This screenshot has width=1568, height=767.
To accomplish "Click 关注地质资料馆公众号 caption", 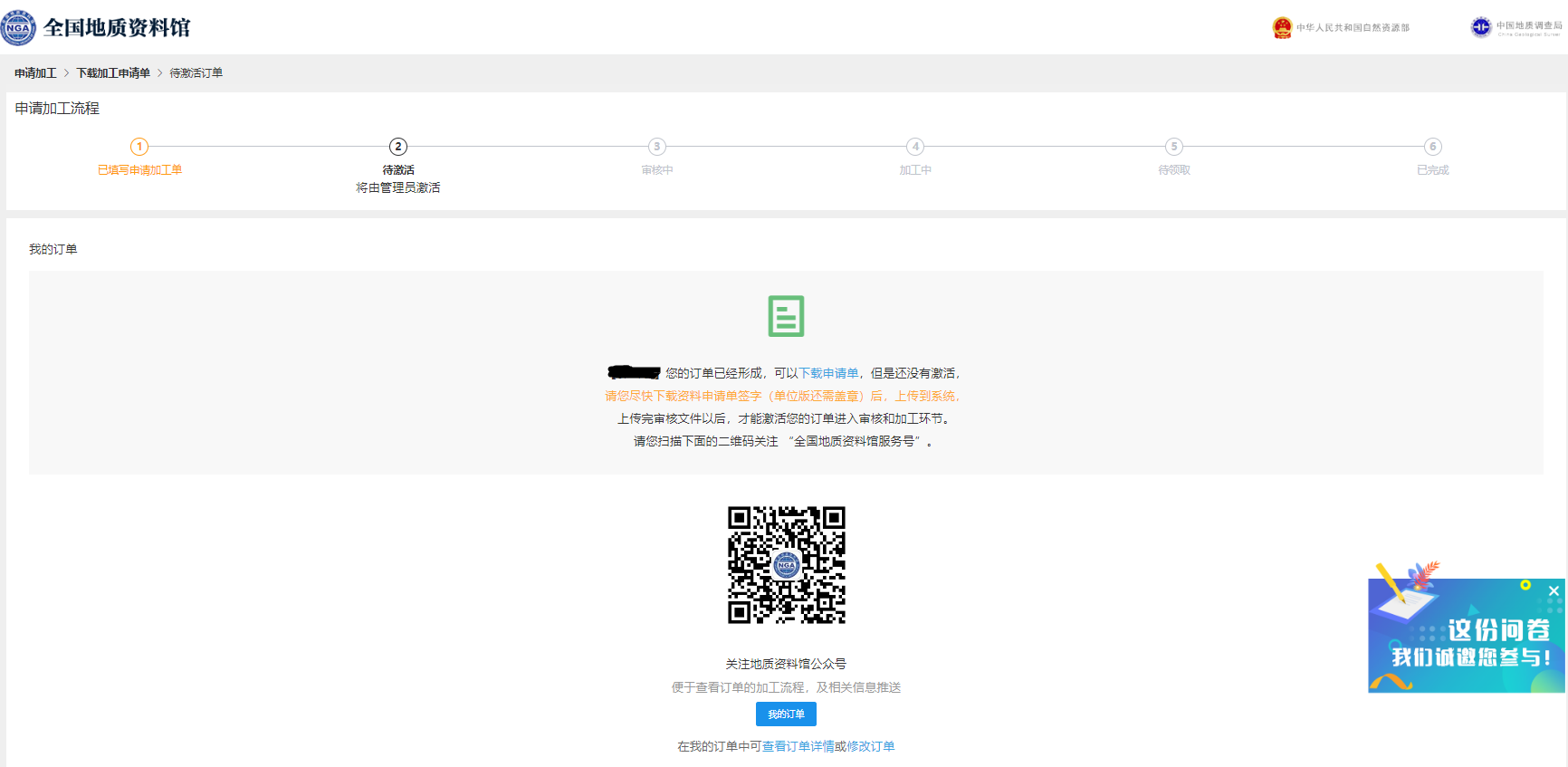I will coord(786,664).
